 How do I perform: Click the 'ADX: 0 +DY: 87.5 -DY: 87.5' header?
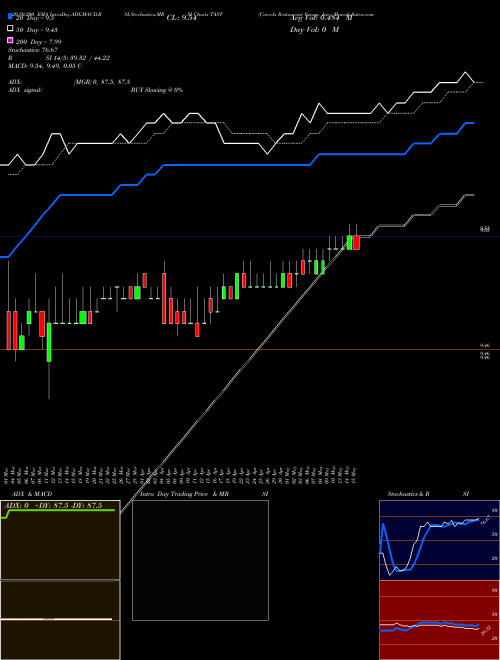click(x=53, y=506)
